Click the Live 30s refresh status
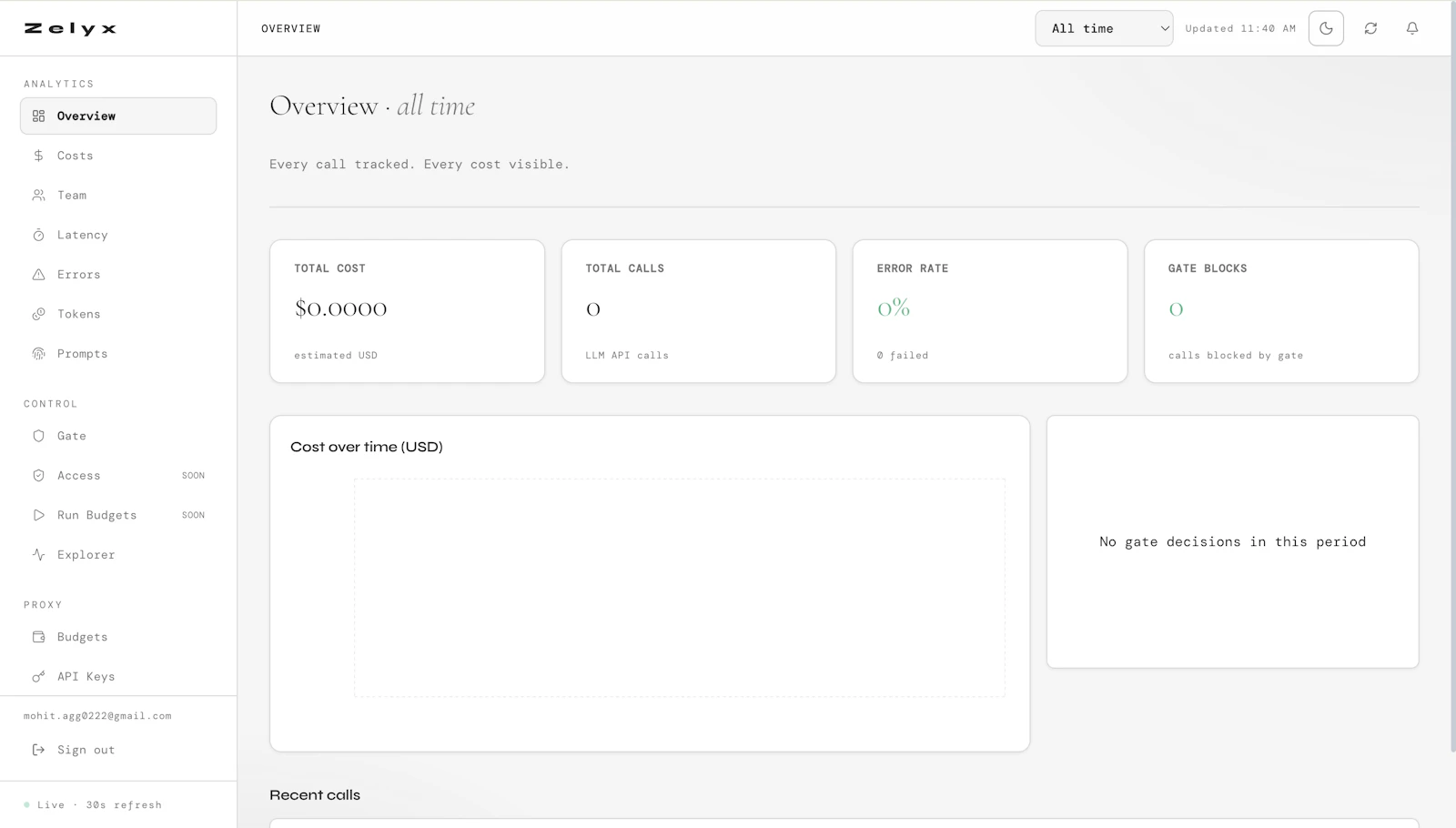The image size is (1456, 828). (93, 805)
